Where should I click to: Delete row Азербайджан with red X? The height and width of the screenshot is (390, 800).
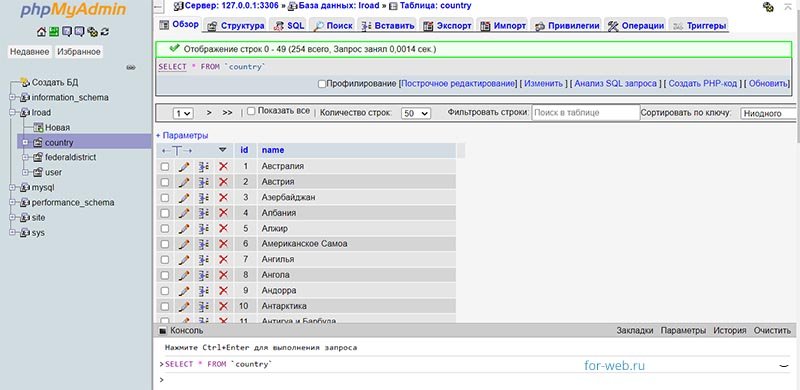coord(223,198)
